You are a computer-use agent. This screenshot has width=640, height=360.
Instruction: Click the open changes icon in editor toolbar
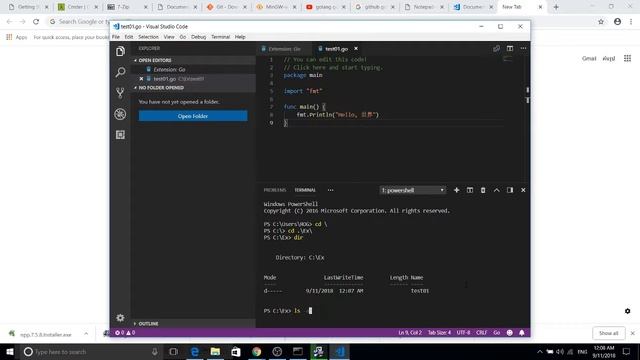(x=496, y=49)
